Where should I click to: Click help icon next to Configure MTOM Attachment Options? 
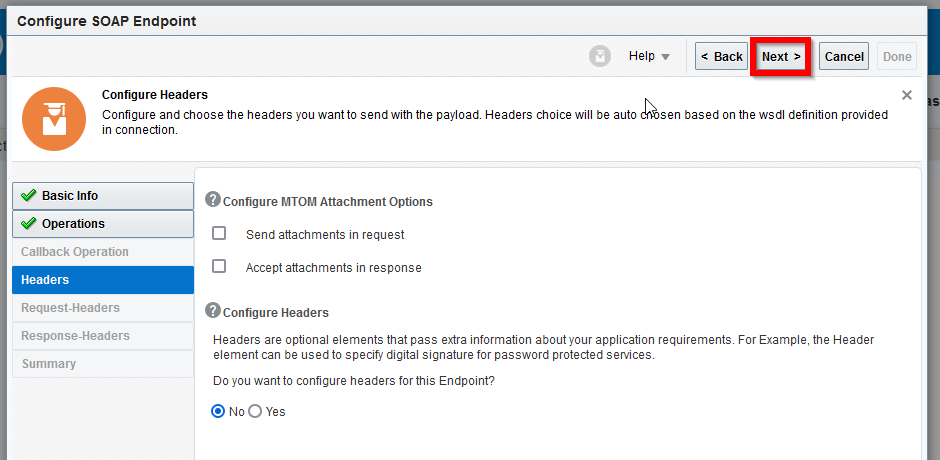[x=213, y=200]
